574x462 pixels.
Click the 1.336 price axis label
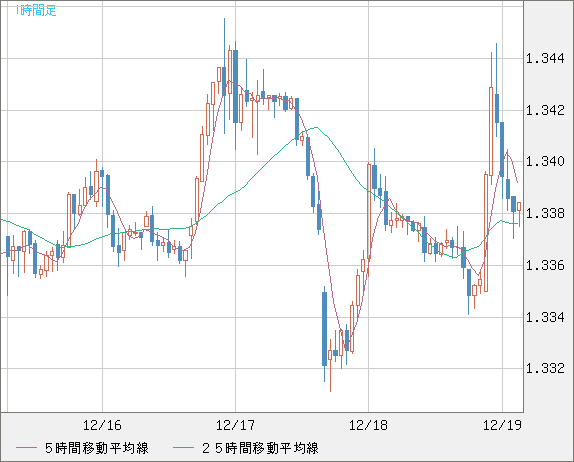(x=545, y=265)
